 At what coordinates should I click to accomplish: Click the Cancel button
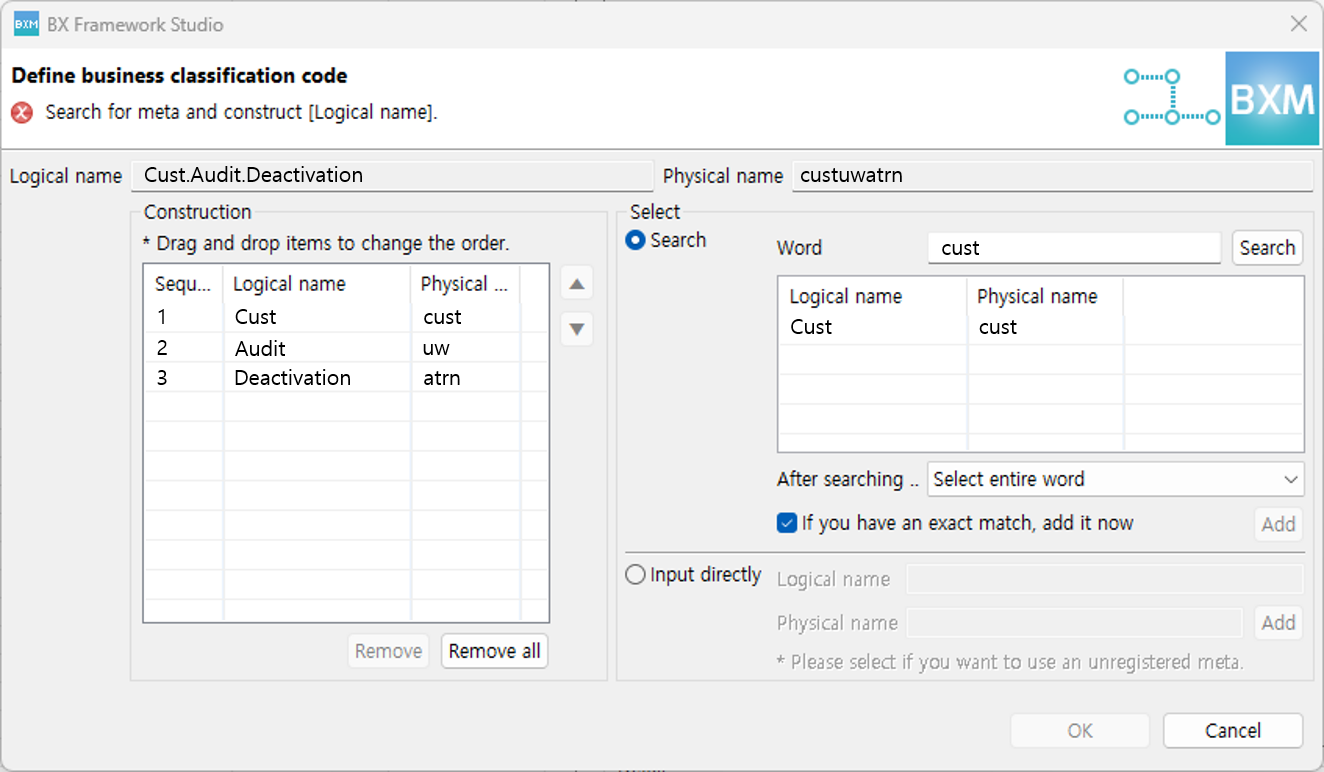point(1232,731)
